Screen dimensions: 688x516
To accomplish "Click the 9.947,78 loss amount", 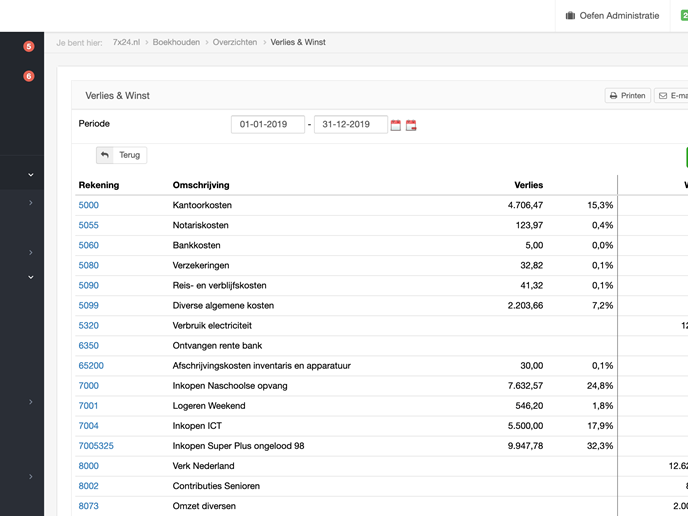I will pos(525,446).
